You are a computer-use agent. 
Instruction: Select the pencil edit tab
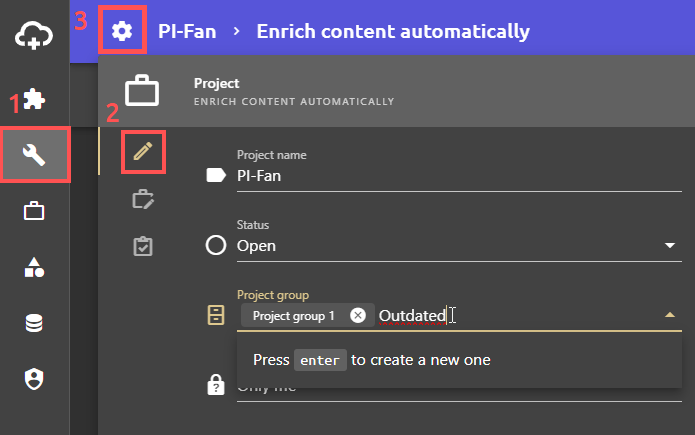click(x=143, y=152)
